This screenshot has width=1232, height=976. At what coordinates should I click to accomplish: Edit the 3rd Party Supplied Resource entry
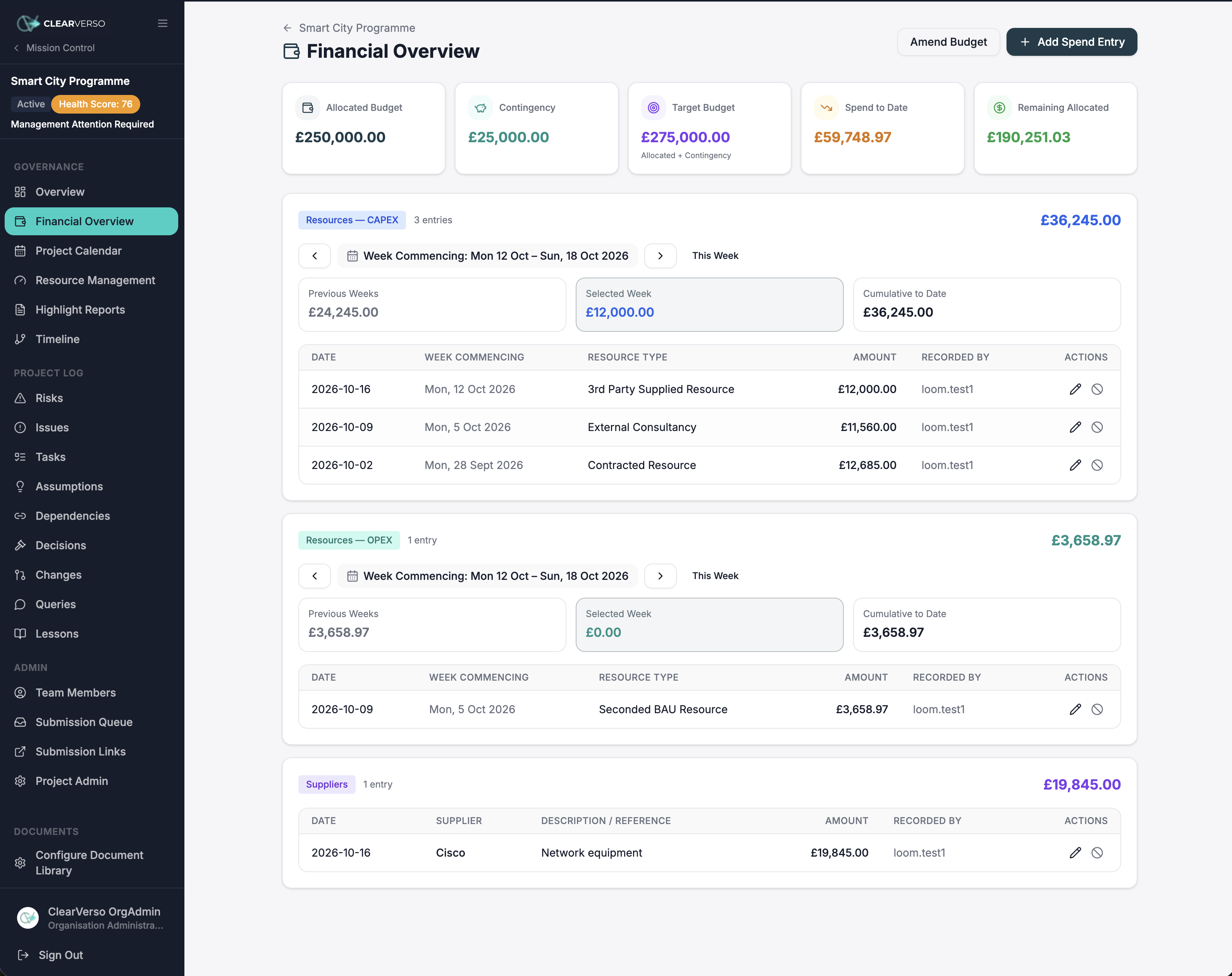1075,389
